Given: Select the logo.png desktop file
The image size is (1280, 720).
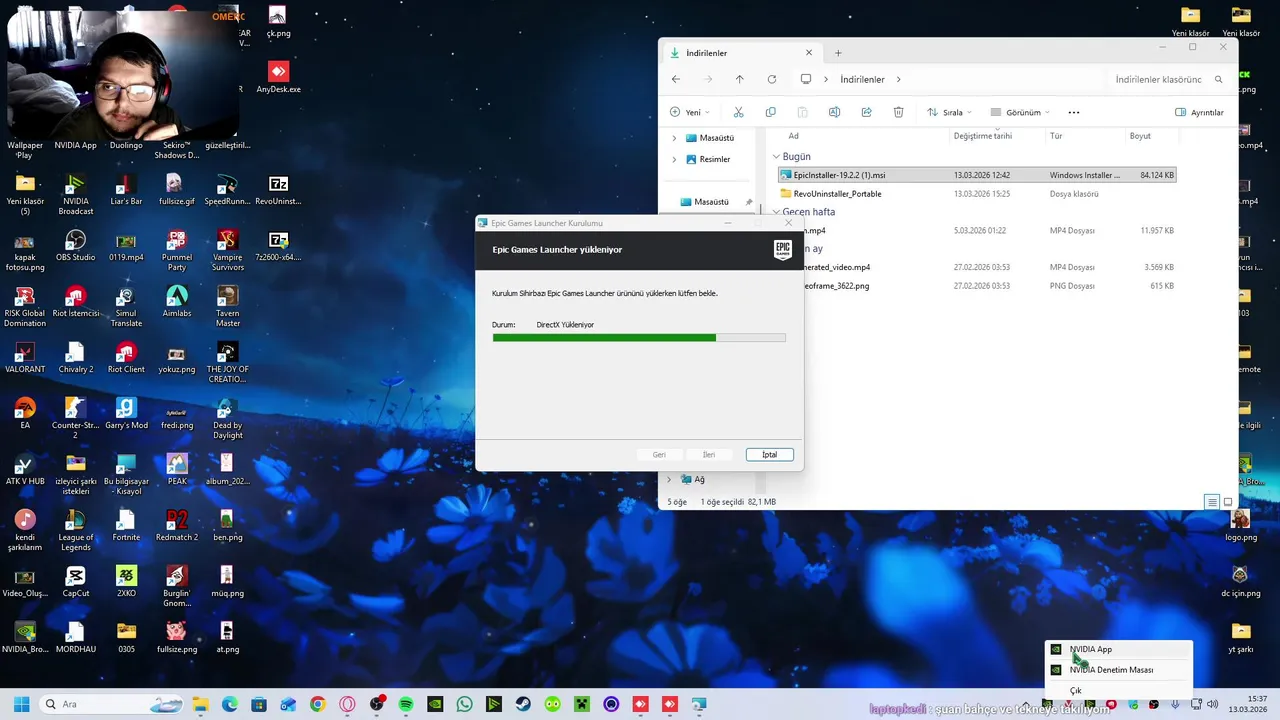Looking at the screenshot, I should point(1241,526).
